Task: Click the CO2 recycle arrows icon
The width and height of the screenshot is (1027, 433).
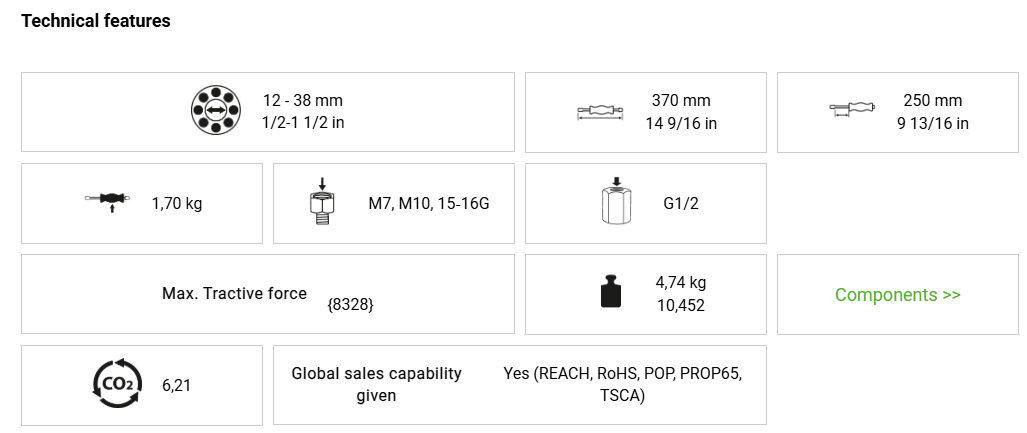Action: point(116,384)
